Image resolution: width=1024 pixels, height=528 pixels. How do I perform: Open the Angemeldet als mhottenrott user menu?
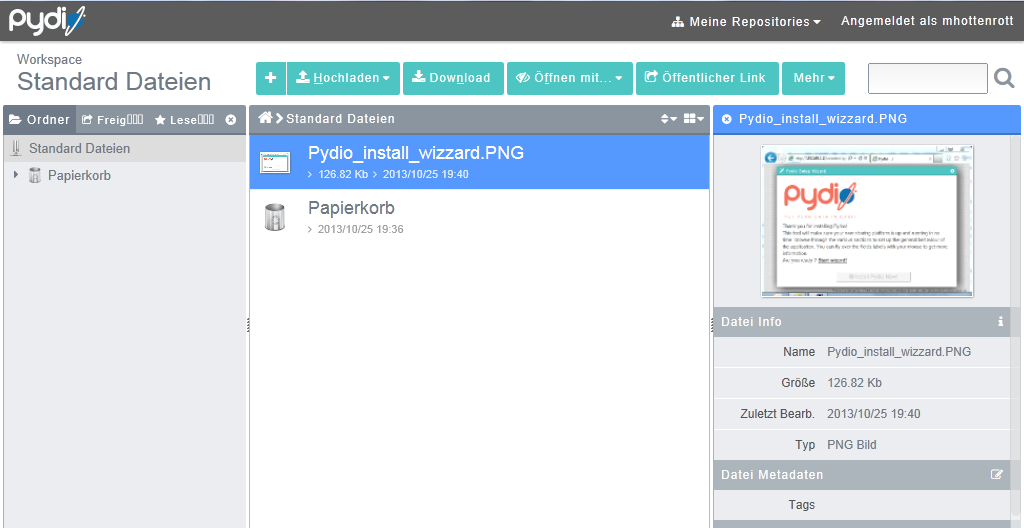pos(927,21)
